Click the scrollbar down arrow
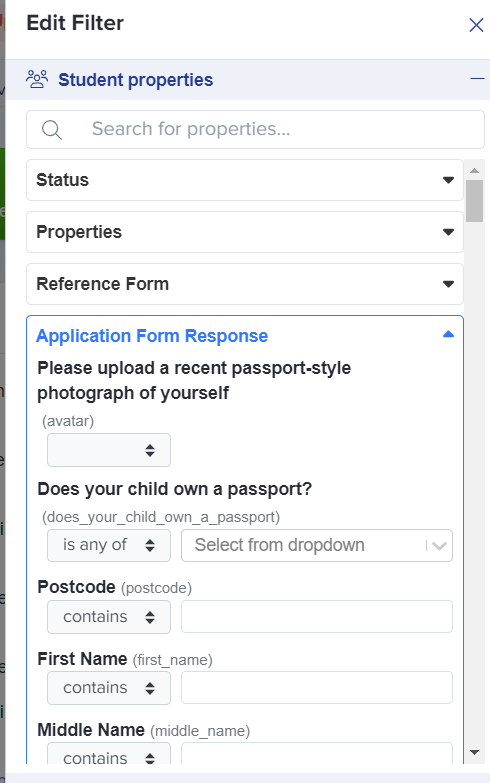This screenshot has width=490, height=783. point(475,752)
